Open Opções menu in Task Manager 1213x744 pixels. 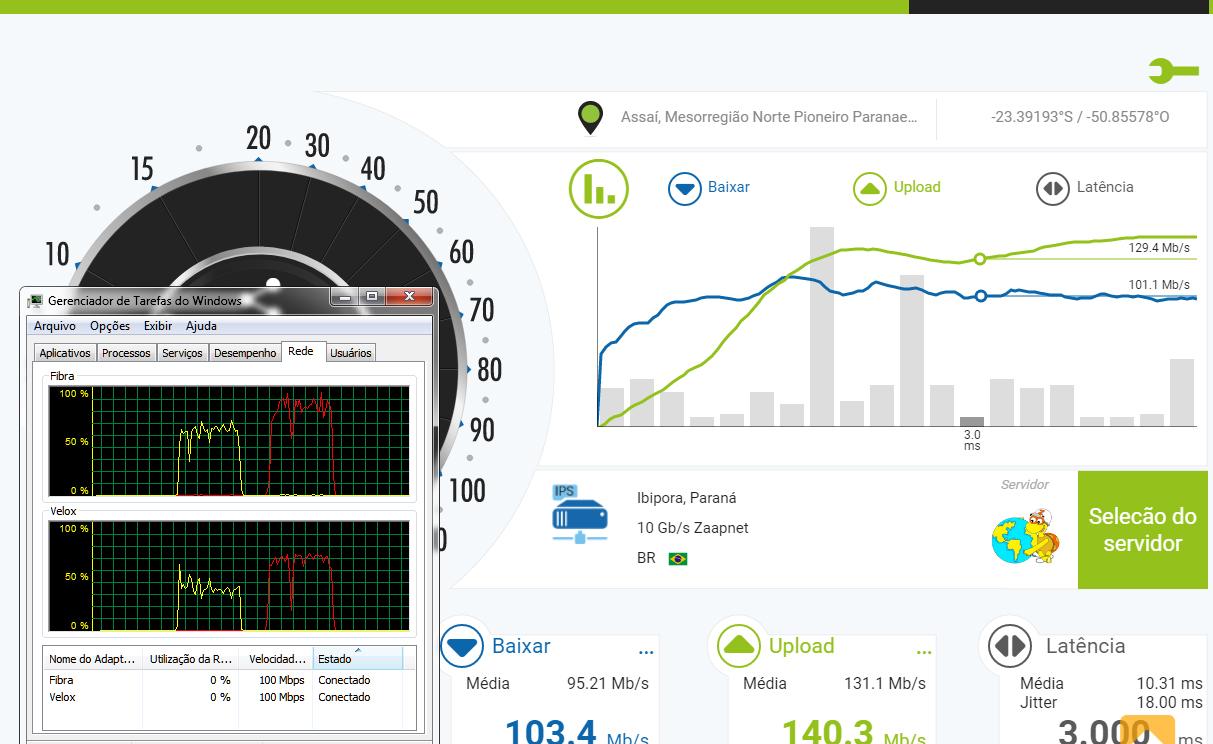110,326
